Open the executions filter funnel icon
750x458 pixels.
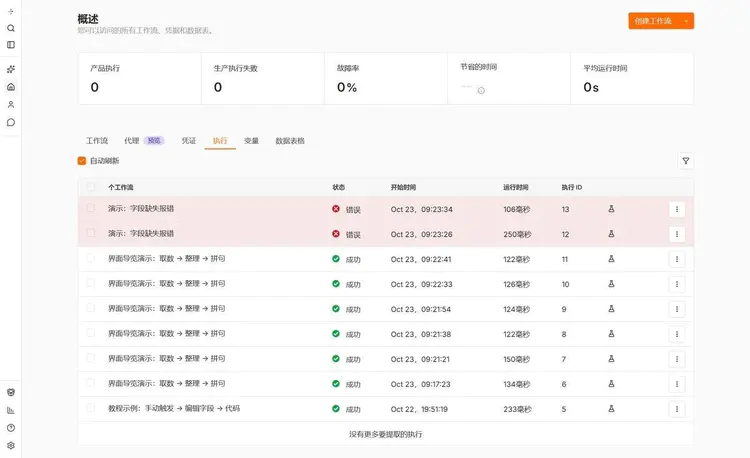685,161
